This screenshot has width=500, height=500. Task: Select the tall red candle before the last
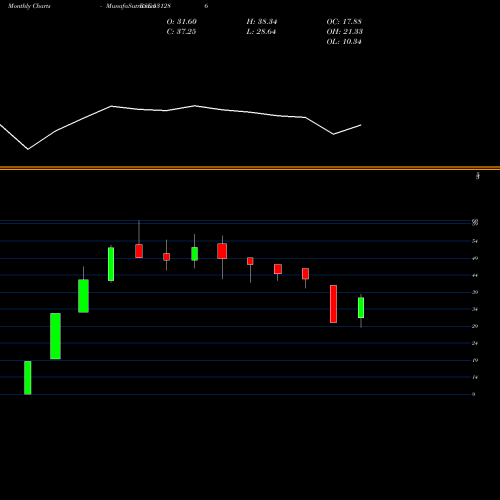333,304
